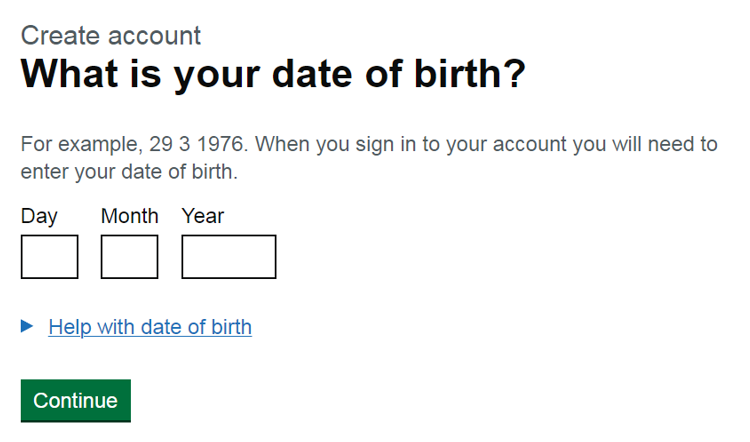Expand the date of birth help triangle
The height and width of the screenshot is (442, 750).
click(x=28, y=326)
